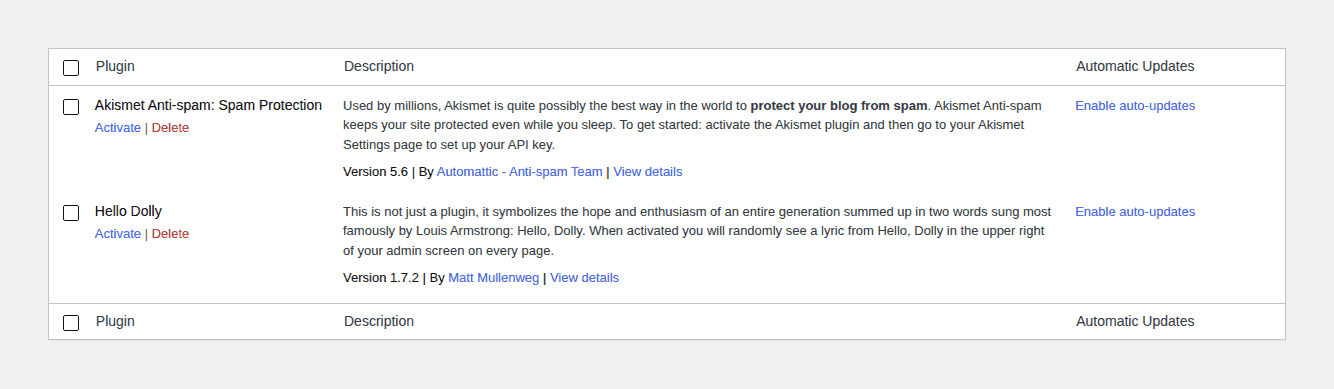Viewport: 1334px width, 389px height.
Task: Delete the Hello Dolly plugin
Action: point(170,234)
